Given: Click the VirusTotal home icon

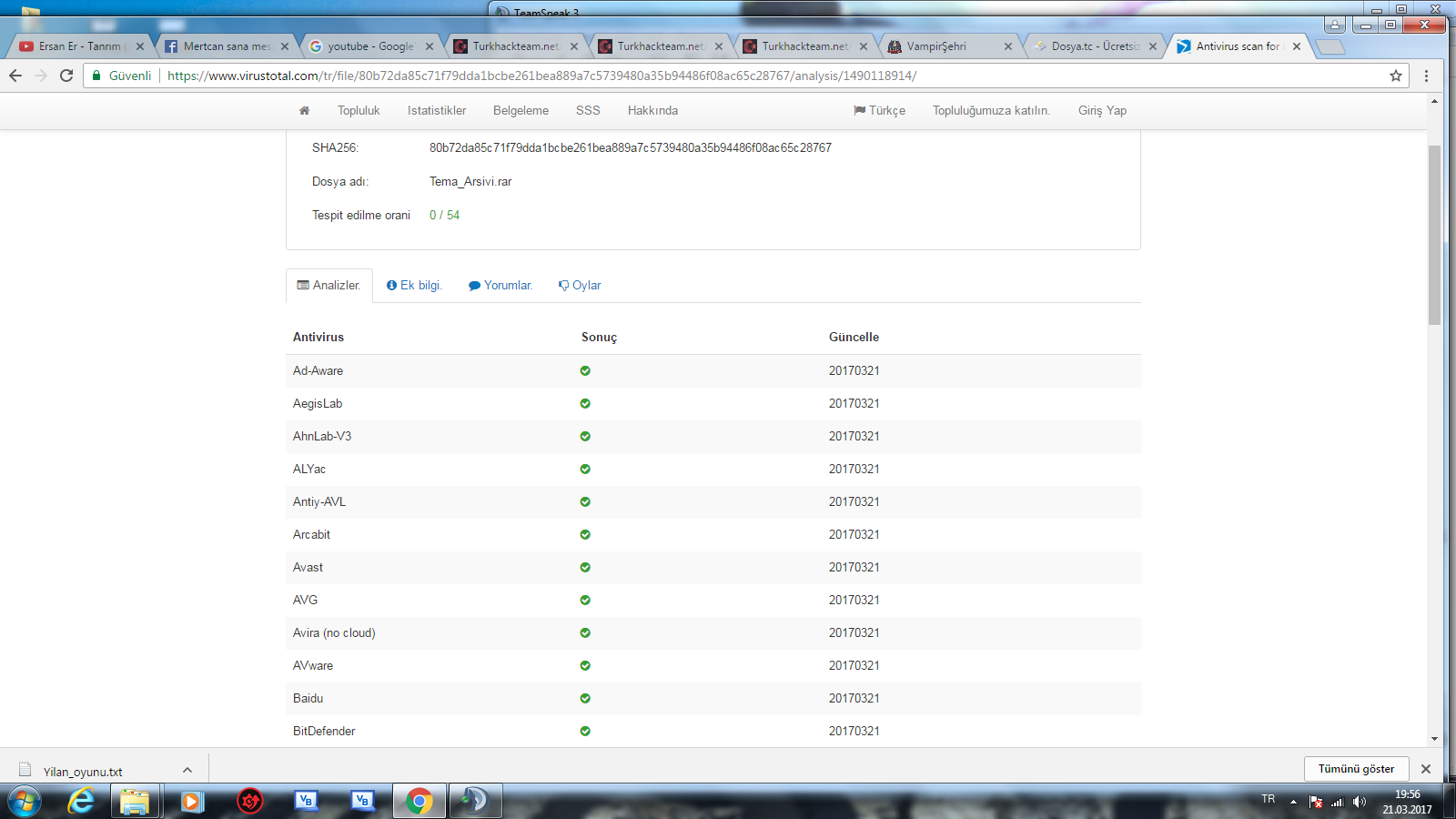Looking at the screenshot, I should [x=304, y=110].
